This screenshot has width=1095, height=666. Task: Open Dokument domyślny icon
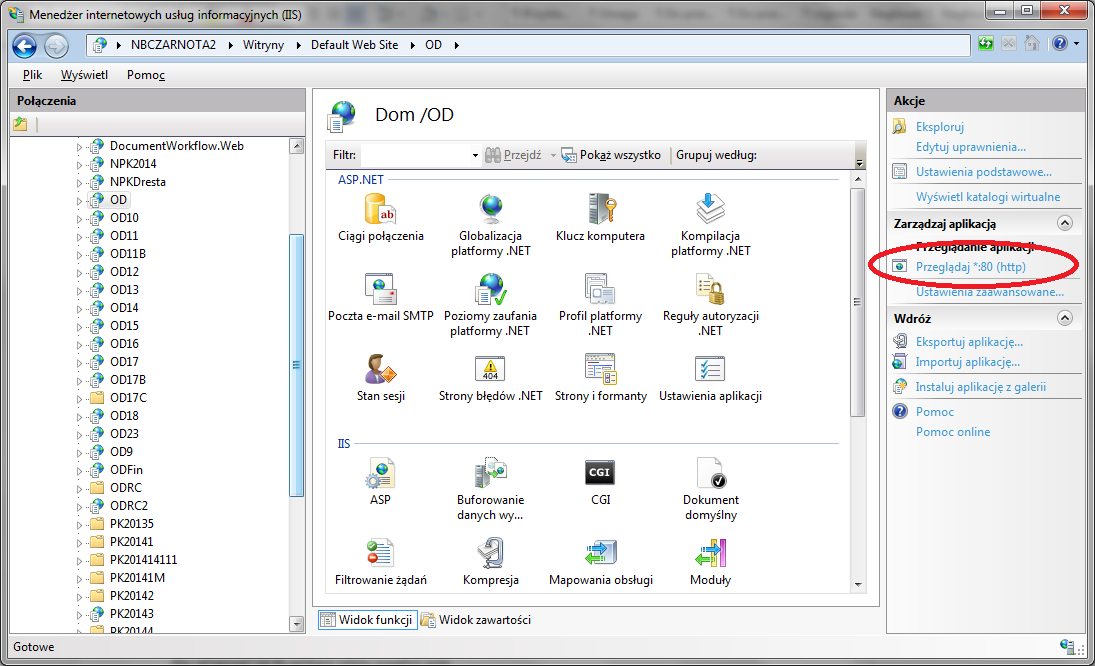coord(710,473)
